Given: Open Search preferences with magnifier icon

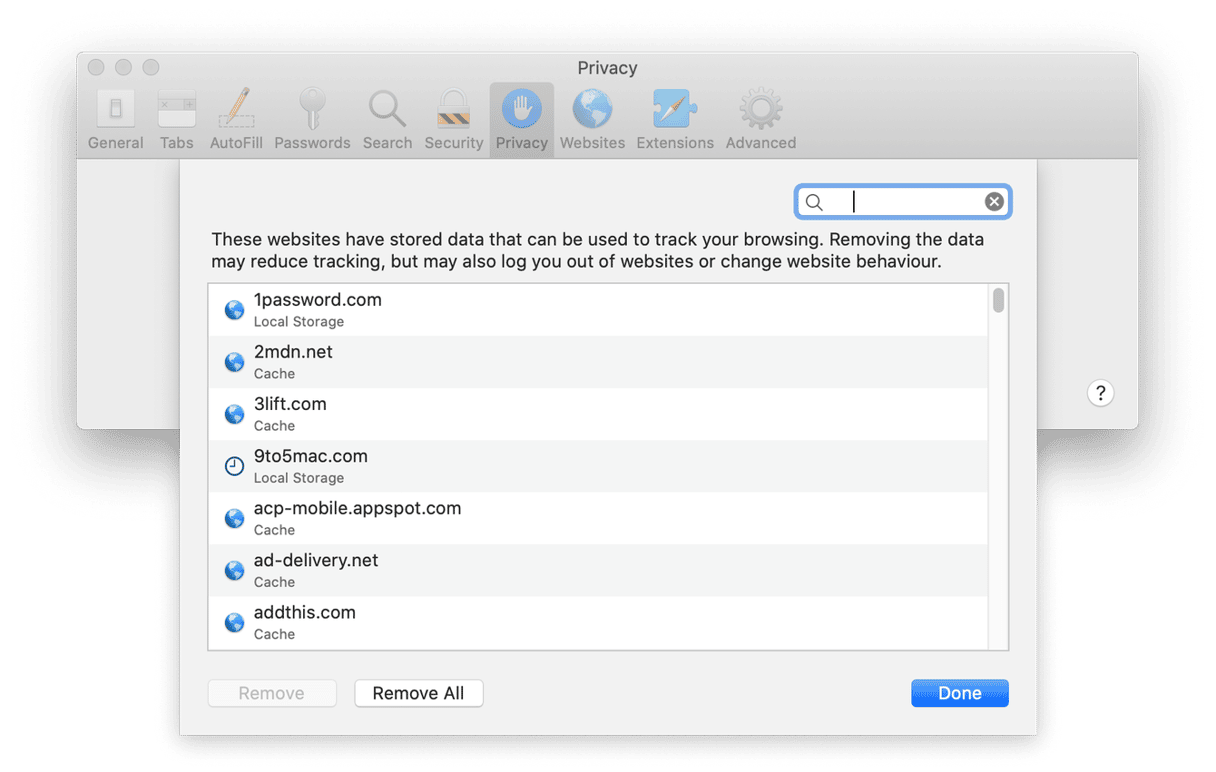Looking at the screenshot, I should coord(387,119).
